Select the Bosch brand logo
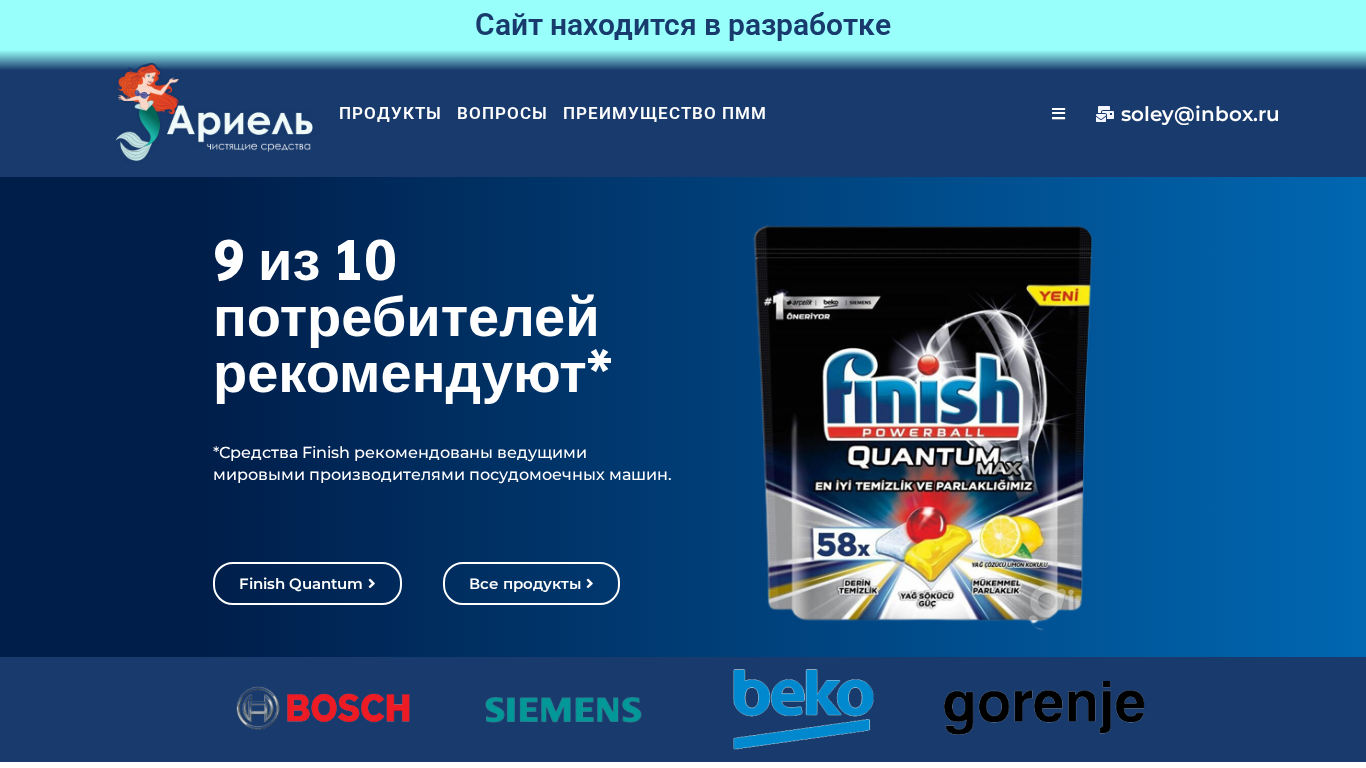 pyautogui.click(x=324, y=708)
